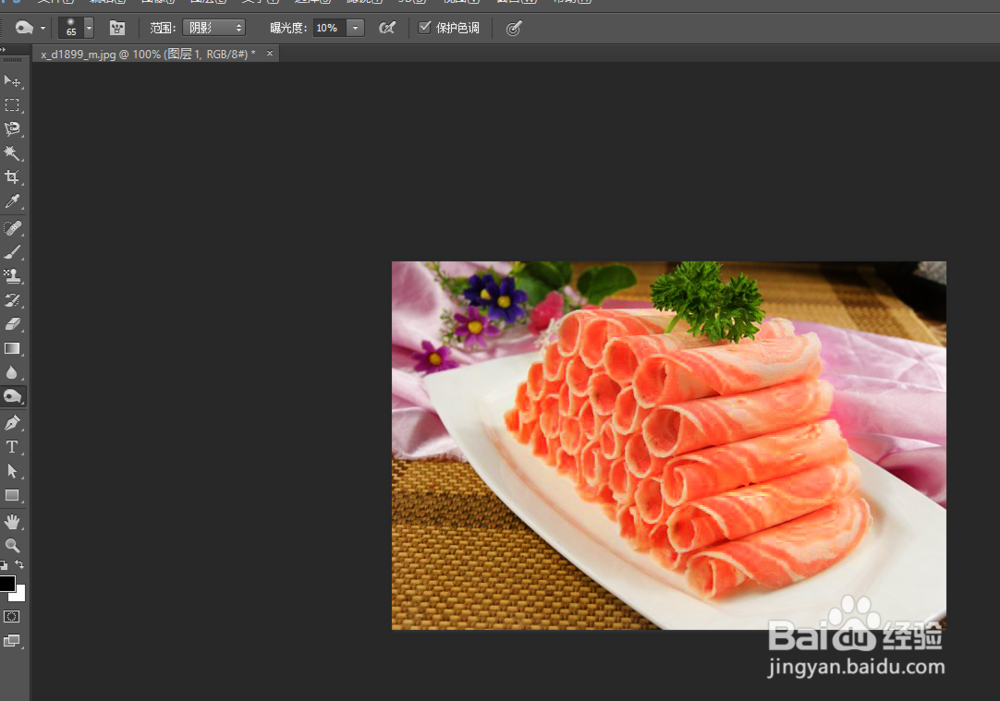Switch to the x_d1899_m.jpg document tab
Screen dimensions: 1000x701
click(x=148, y=54)
